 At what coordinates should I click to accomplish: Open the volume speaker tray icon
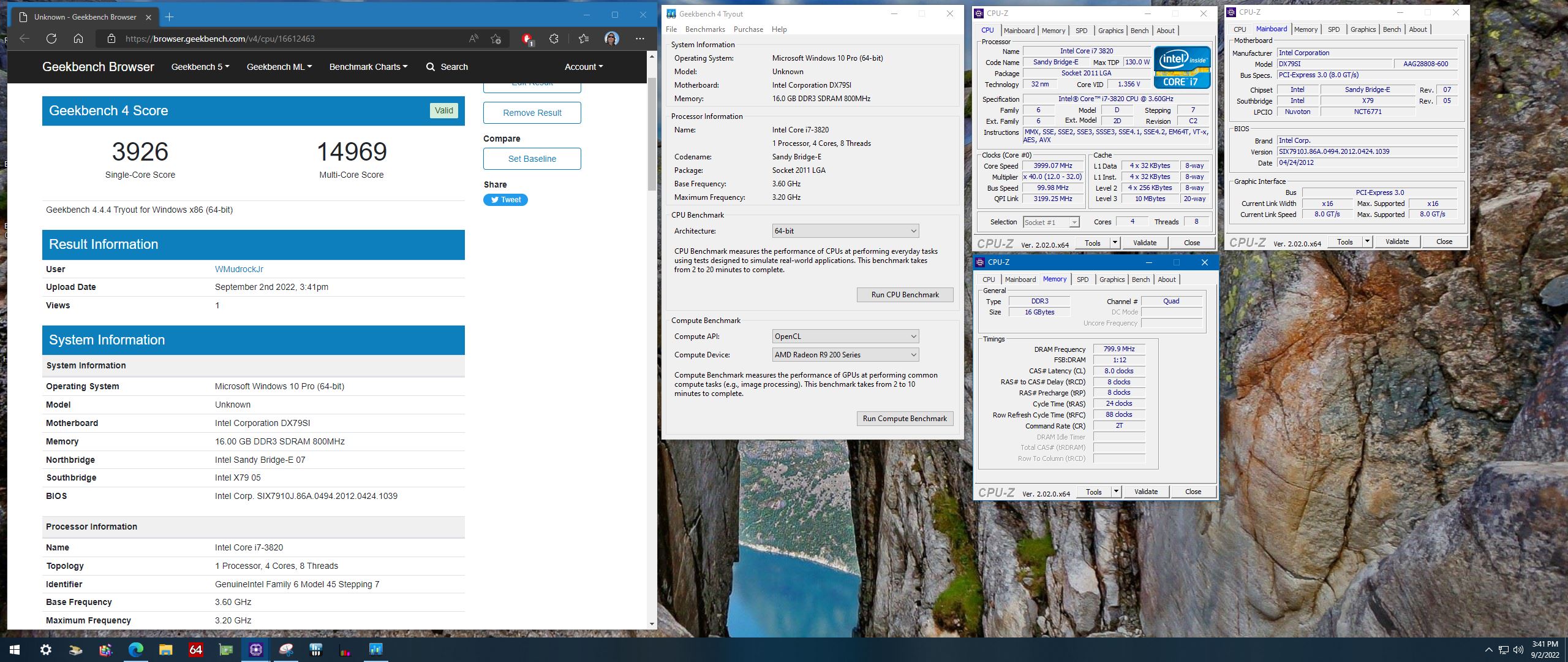click(1518, 650)
